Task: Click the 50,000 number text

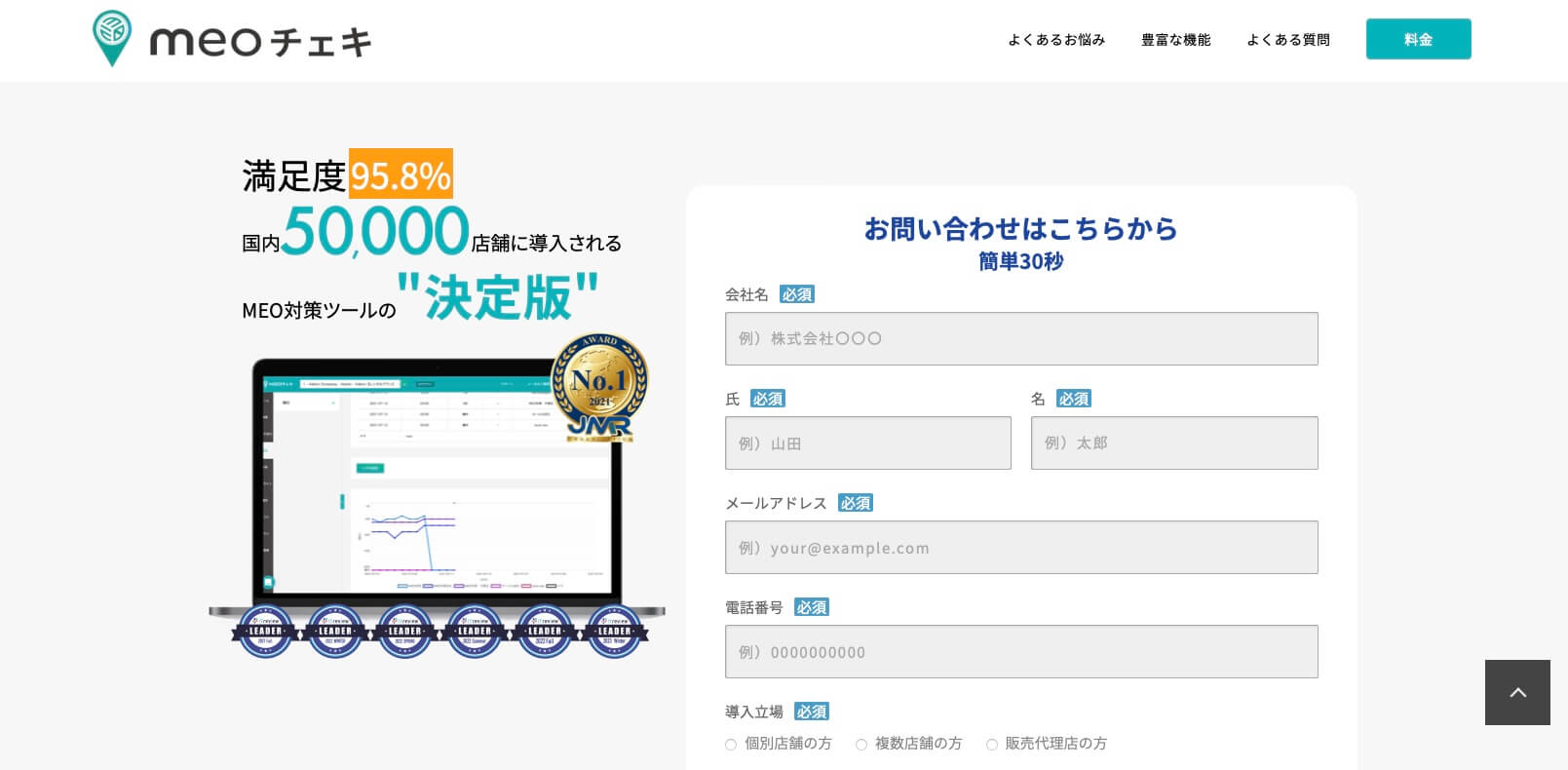Action: [x=375, y=230]
